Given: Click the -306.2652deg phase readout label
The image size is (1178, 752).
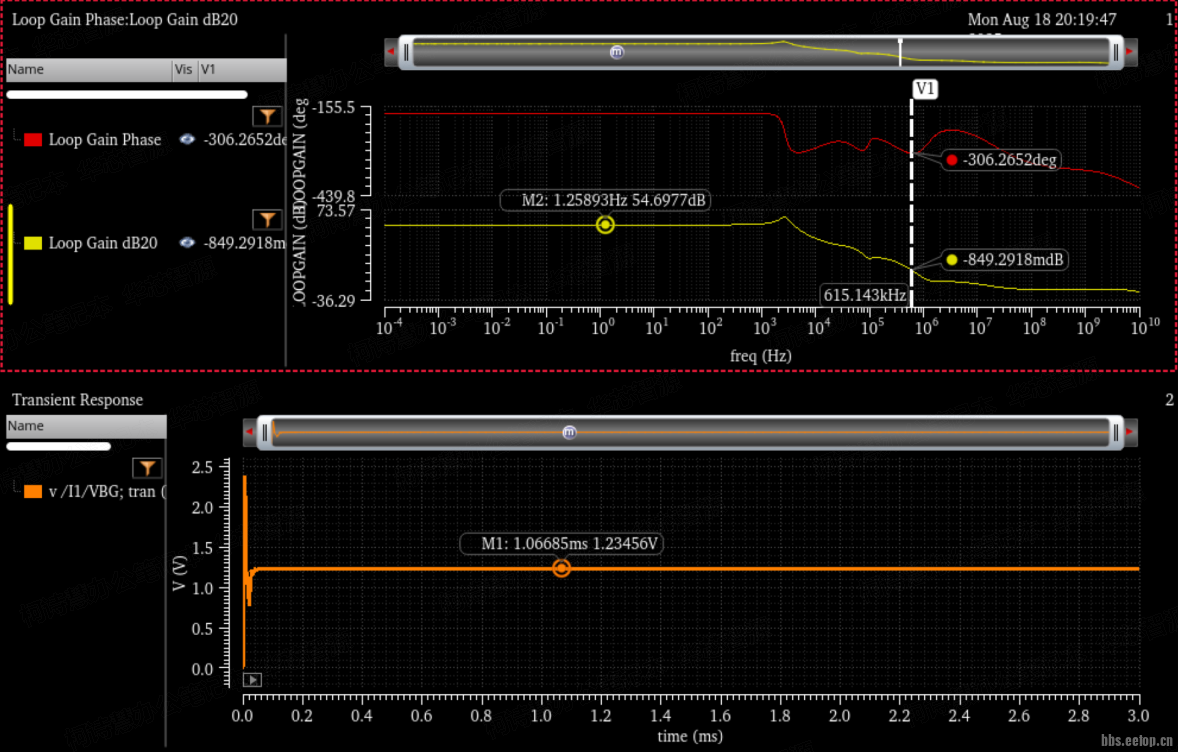Looking at the screenshot, I should click(x=1001, y=160).
